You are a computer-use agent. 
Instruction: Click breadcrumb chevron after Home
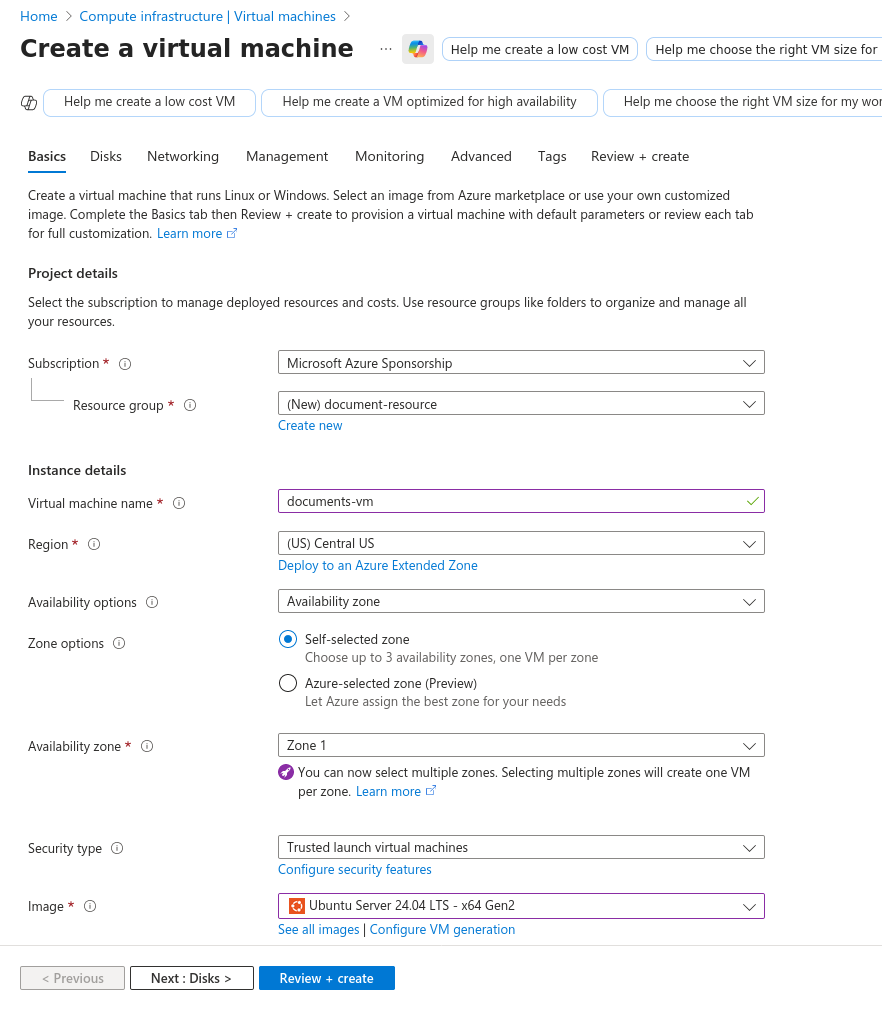[x=68, y=16]
